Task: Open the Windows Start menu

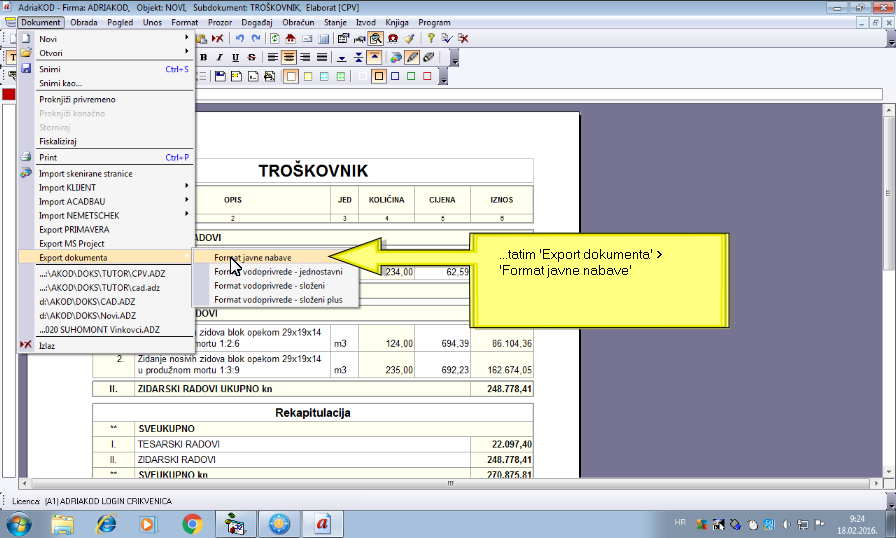Action: click(x=19, y=524)
